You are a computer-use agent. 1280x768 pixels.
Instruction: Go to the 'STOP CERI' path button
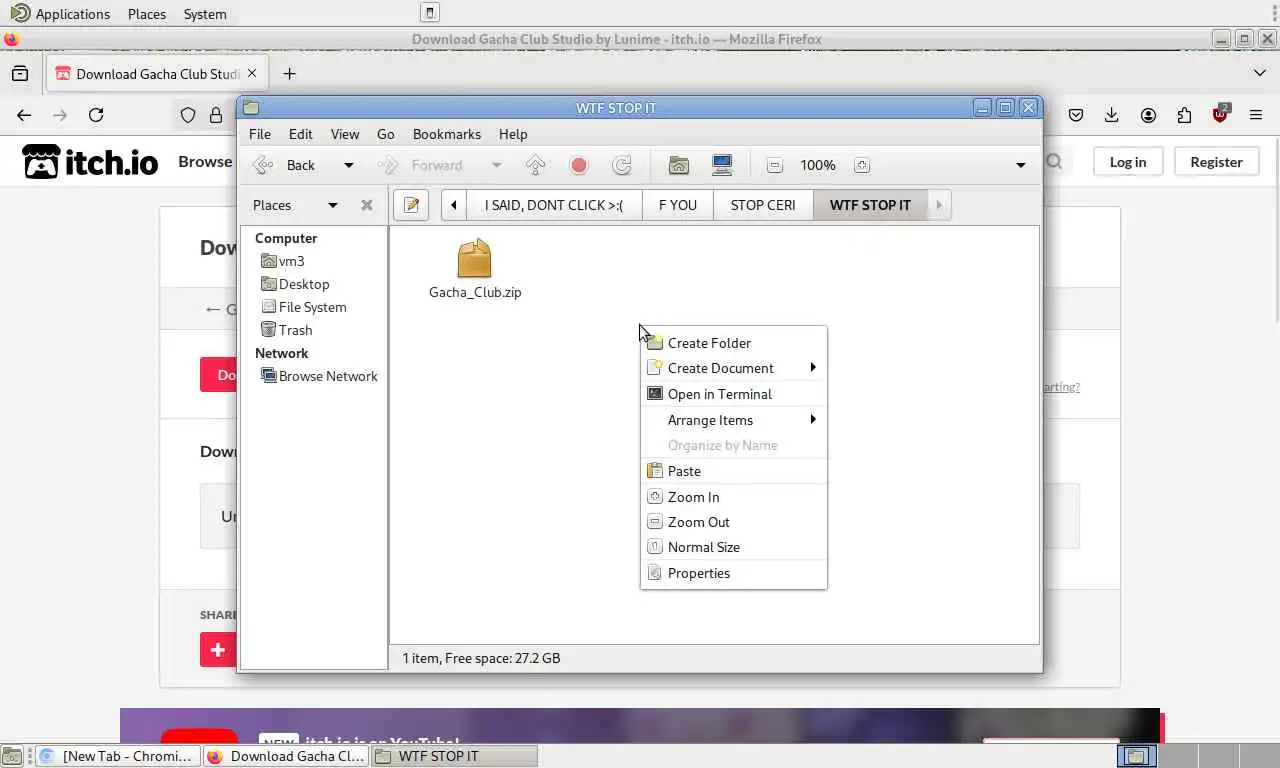(x=763, y=205)
